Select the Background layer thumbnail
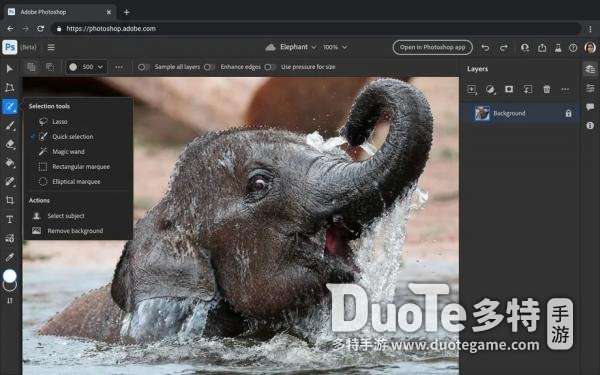The image size is (600, 375). pyautogui.click(x=482, y=113)
